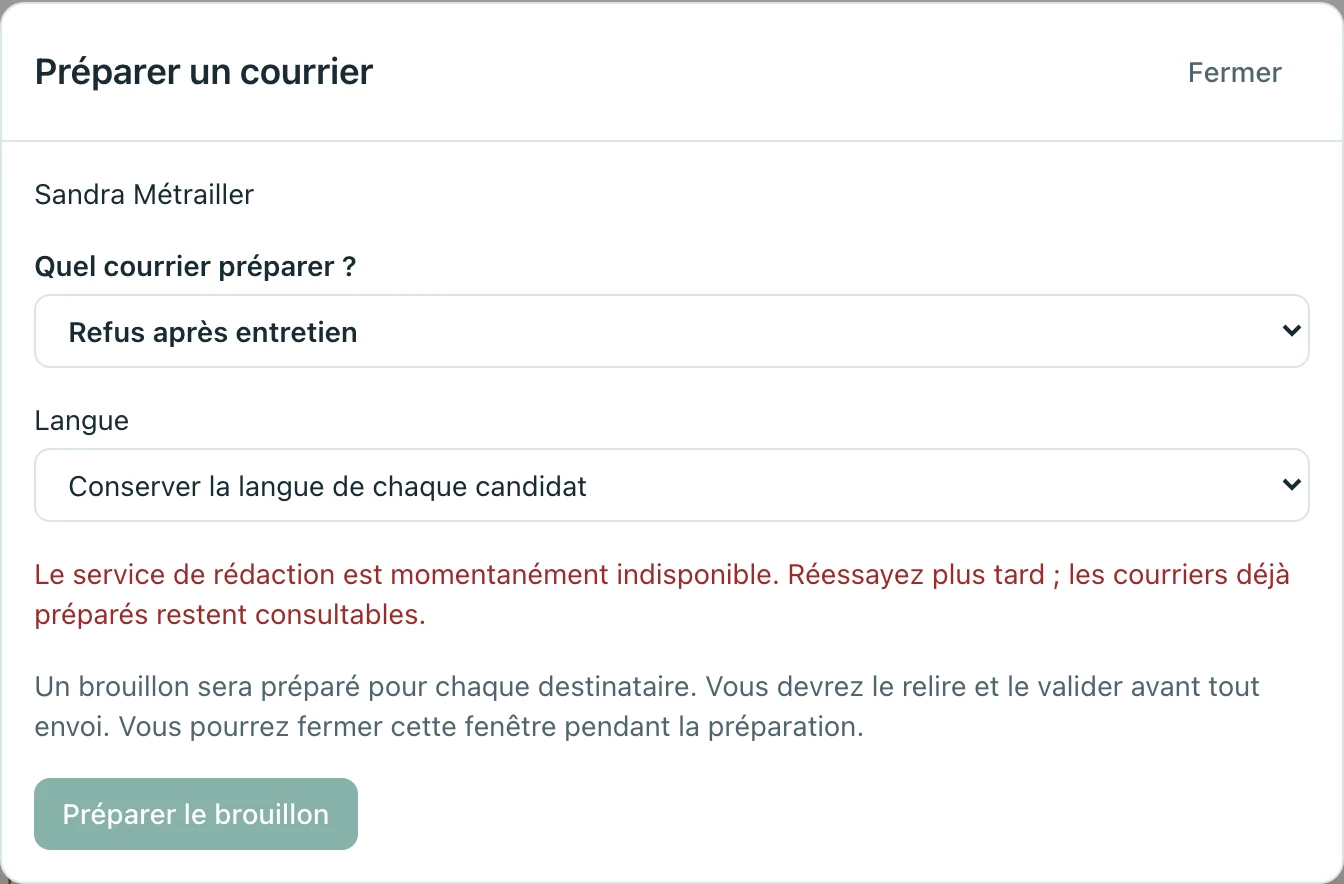Click 'Vous pourrez fermer cette fenêtre' sentence

[x=491, y=727]
